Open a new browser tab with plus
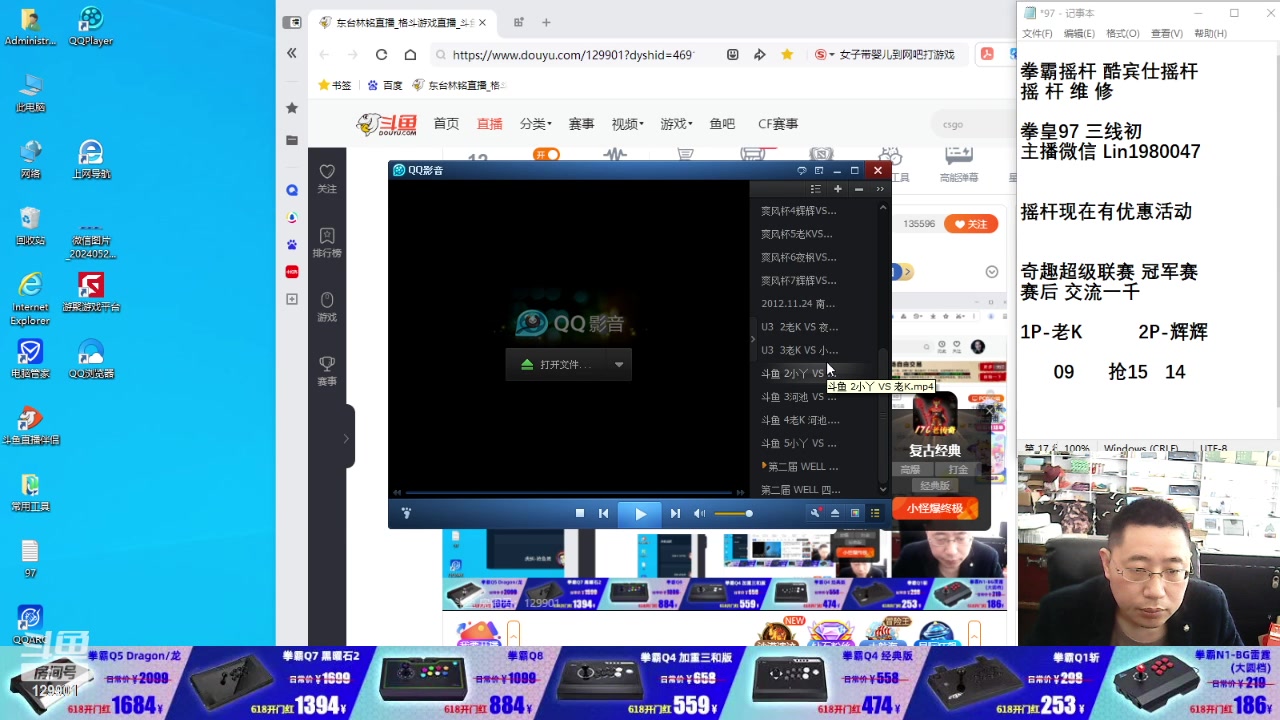 [546, 22]
